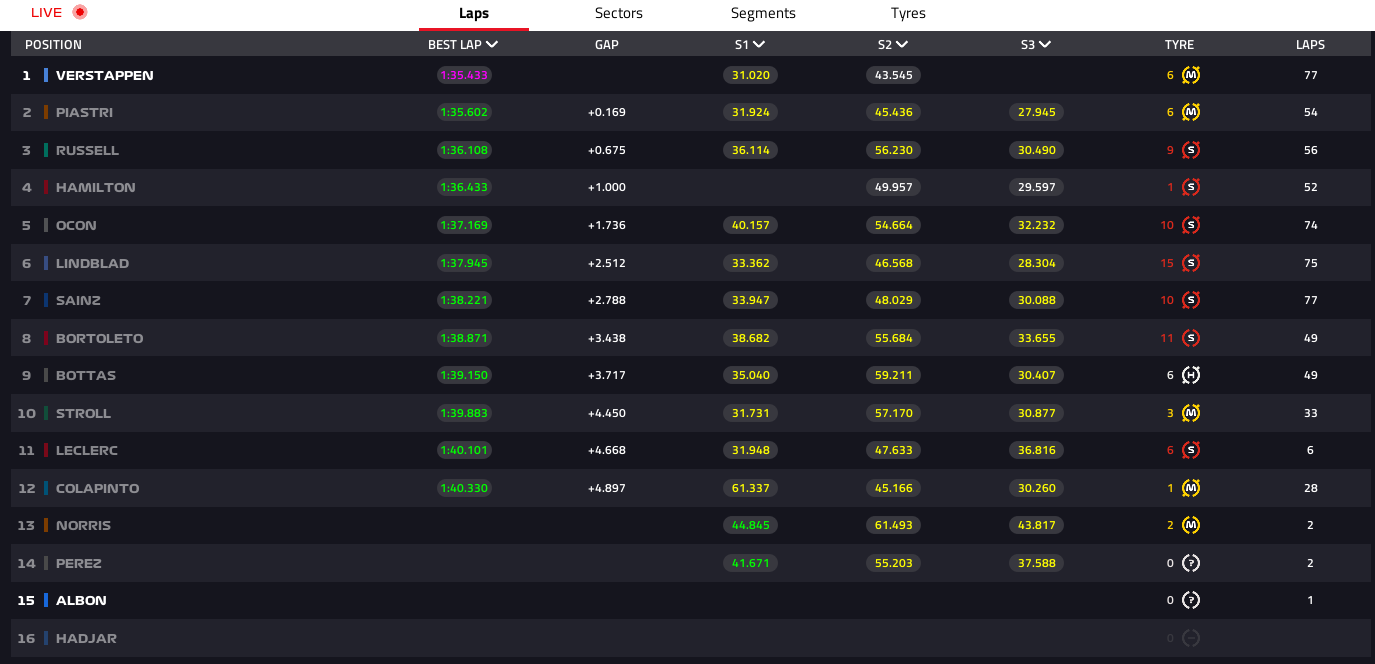Click Lindblad's tyre age 15
1375x664 pixels.
coord(1167,263)
